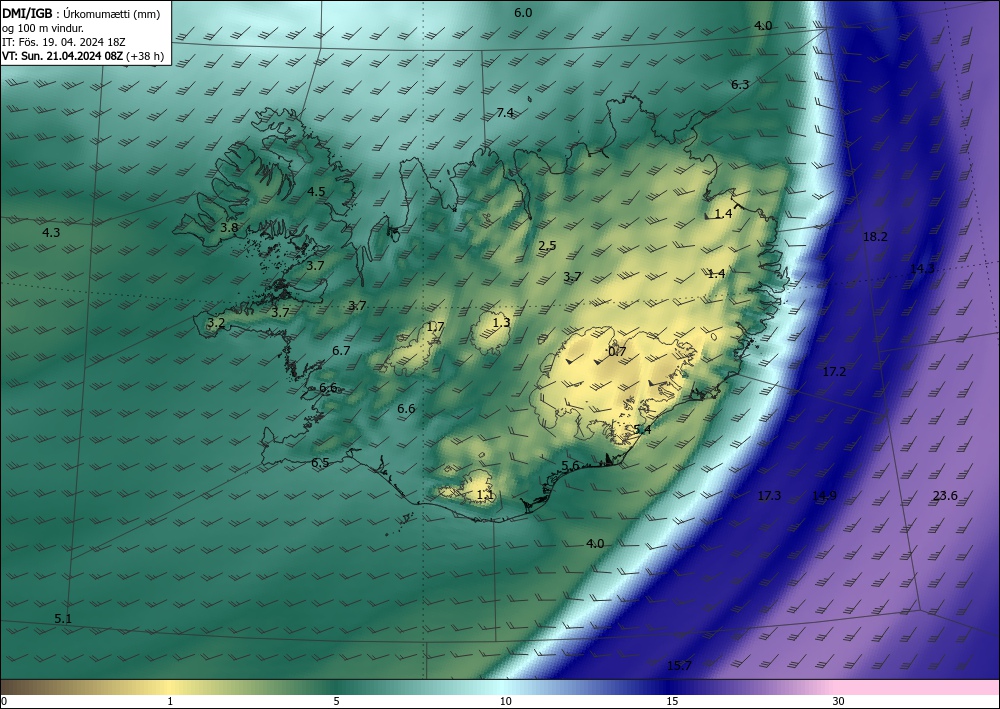The width and height of the screenshot is (1000, 709).
Task: Click the 3.8 value on the map
Action: pyautogui.click(x=229, y=227)
